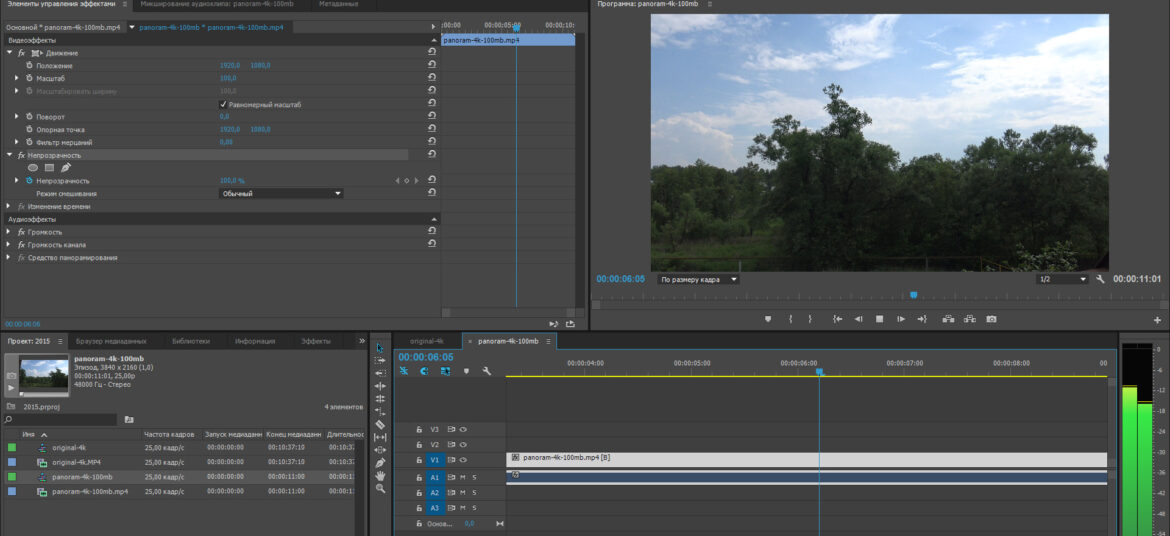1170x536 pixels.
Task: Open playback resolution dropdown 1/2
Action: [1063, 279]
